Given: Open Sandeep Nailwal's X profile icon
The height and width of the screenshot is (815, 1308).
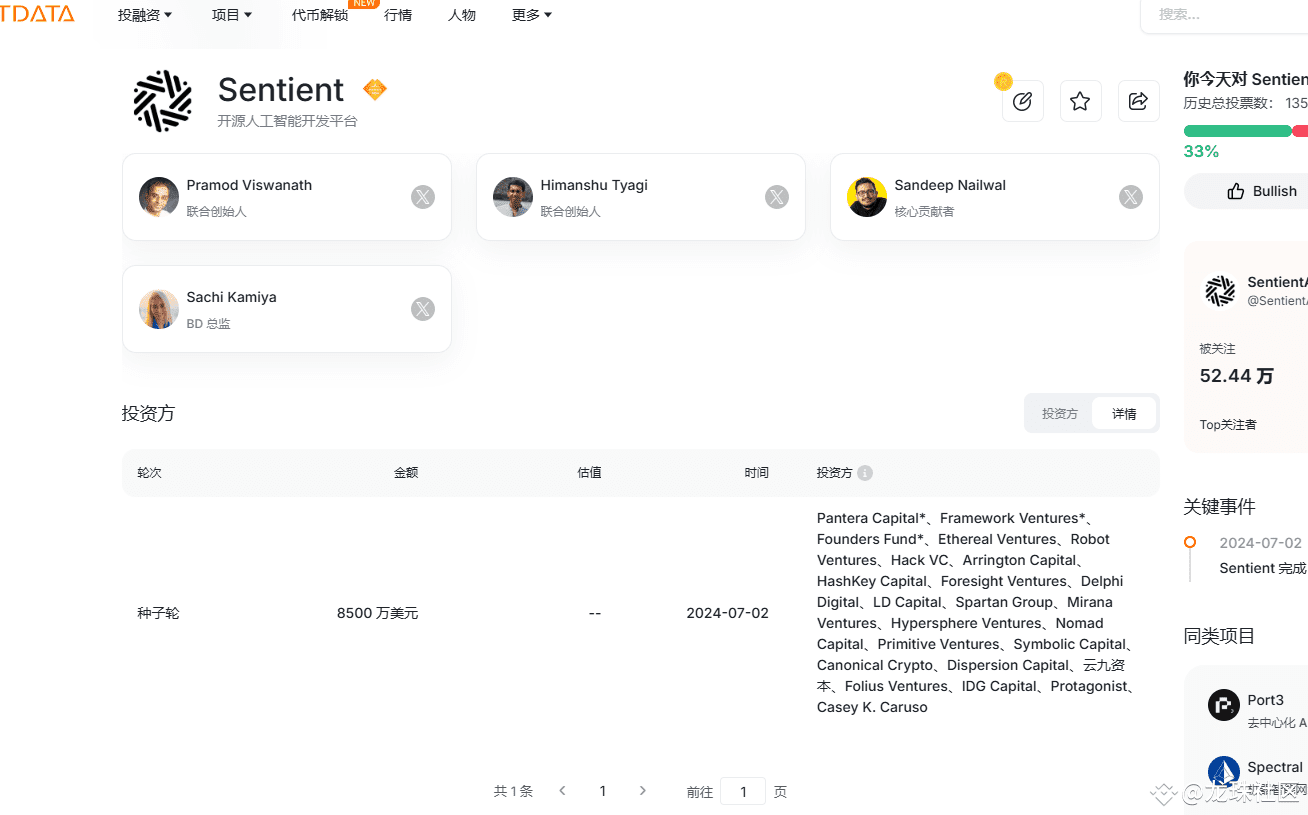Looking at the screenshot, I should [1131, 197].
